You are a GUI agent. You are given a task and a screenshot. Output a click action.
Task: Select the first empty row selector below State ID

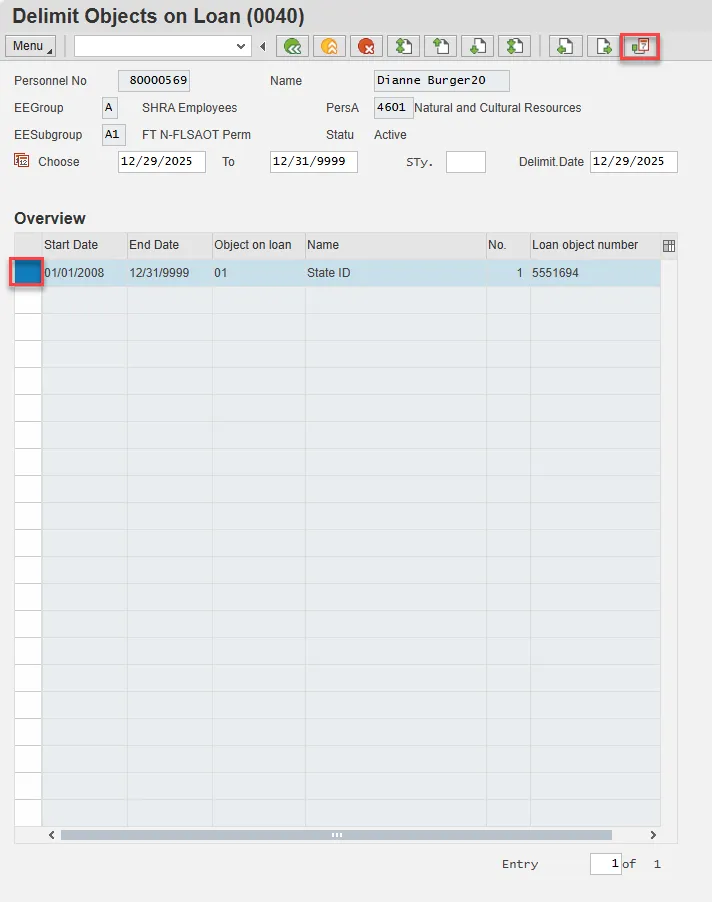pyautogui.click(x=28, y=300)
